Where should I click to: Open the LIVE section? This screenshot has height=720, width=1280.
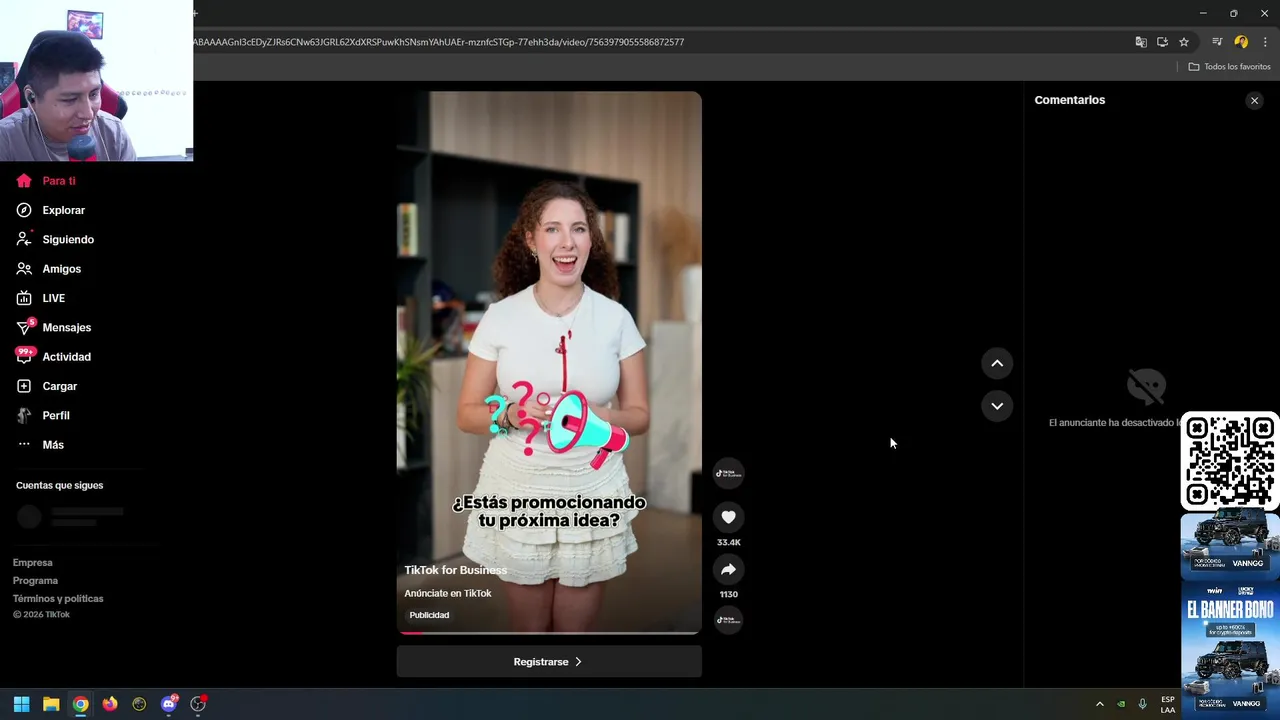point(41,298)
